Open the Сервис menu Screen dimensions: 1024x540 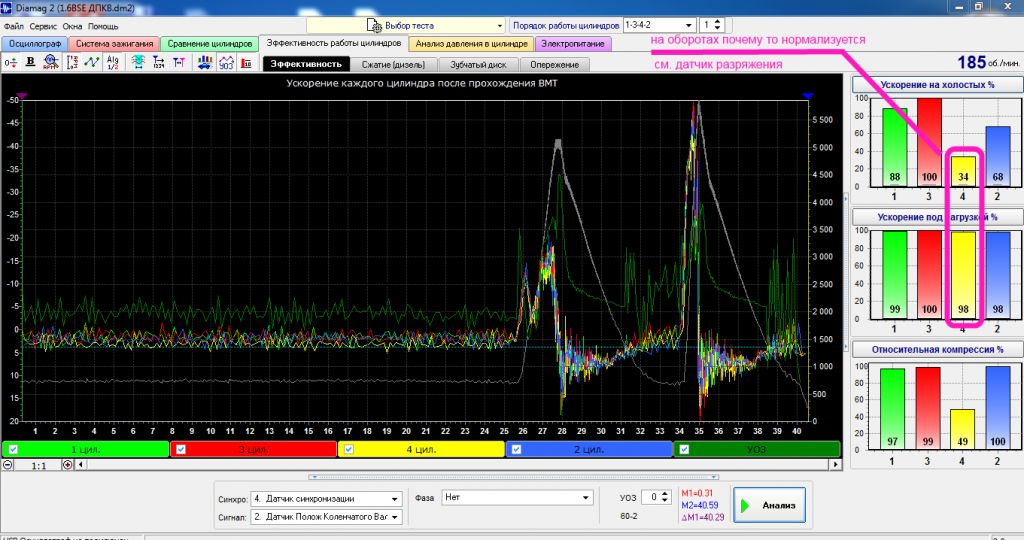(x=43, y=26)
